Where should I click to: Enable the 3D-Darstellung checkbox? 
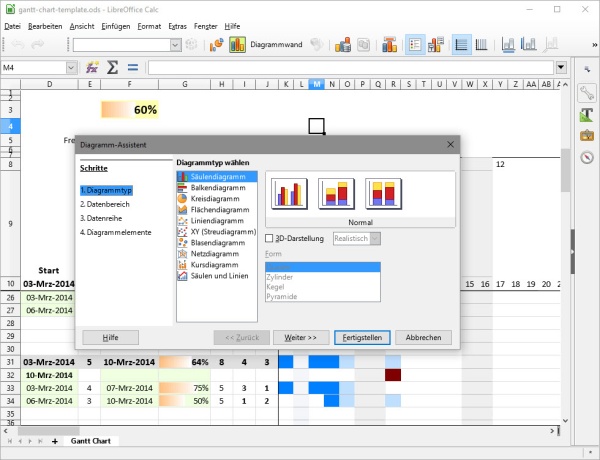click(269, 238)
